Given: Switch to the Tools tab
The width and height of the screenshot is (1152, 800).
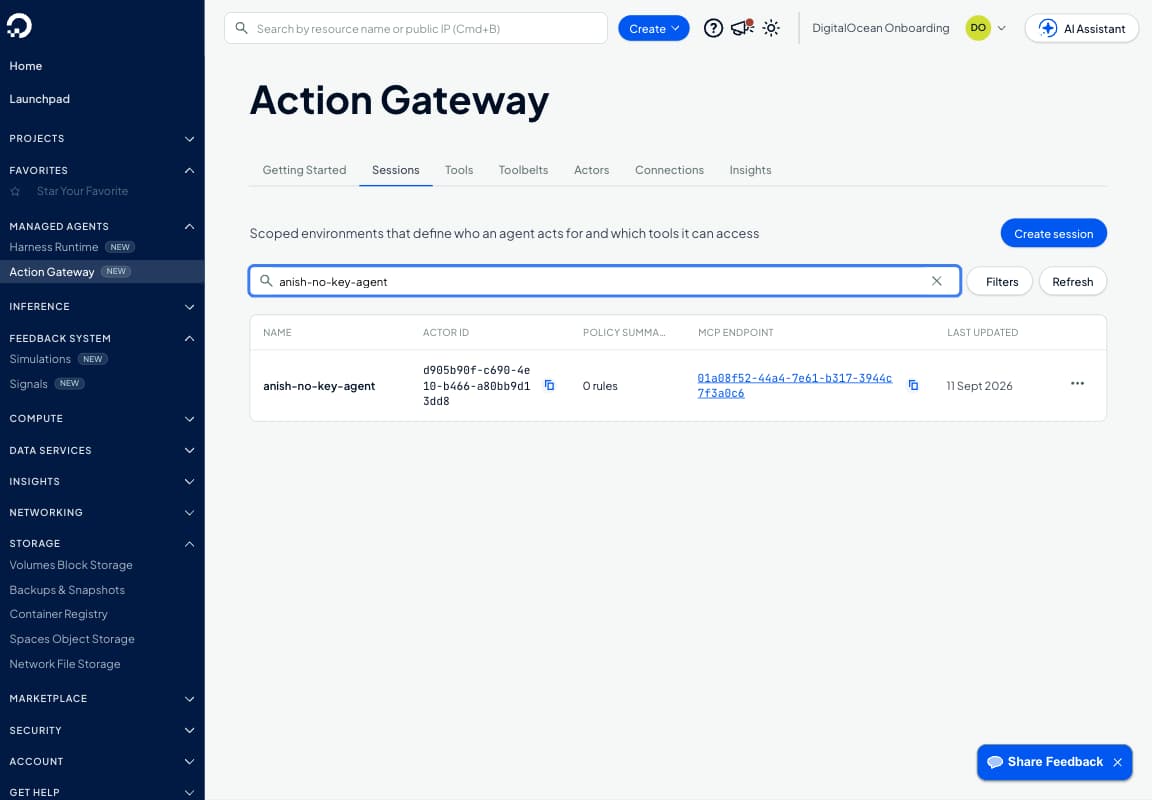Looking at the screenshot, I should (458, 170).
